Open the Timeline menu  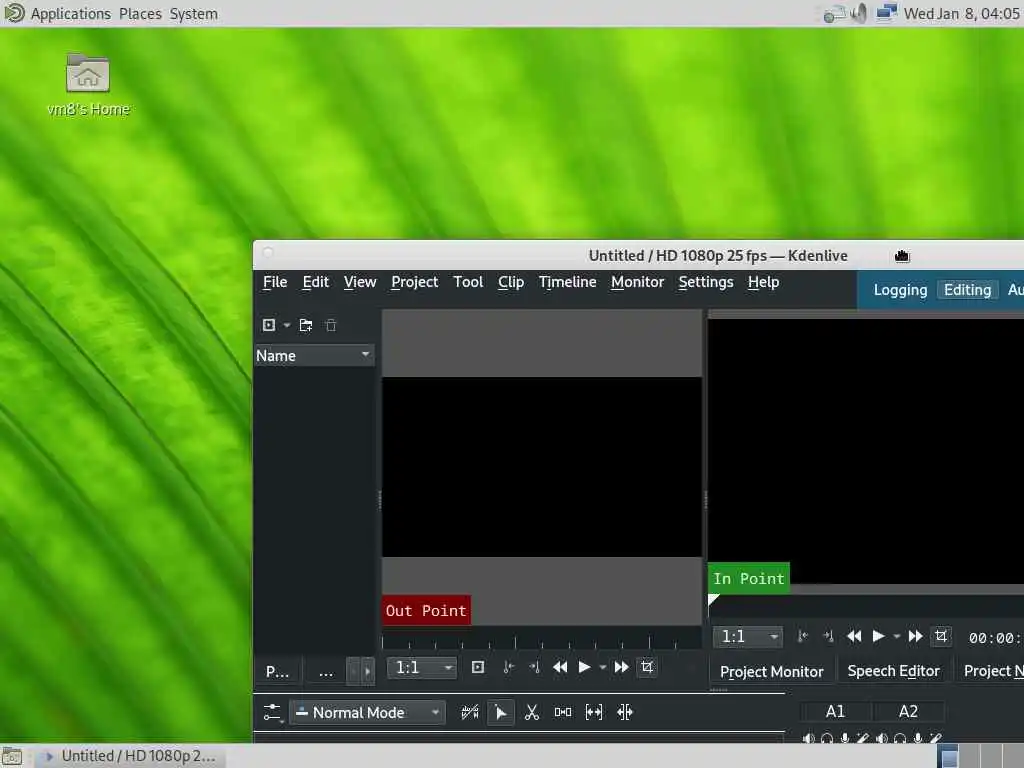568,282
